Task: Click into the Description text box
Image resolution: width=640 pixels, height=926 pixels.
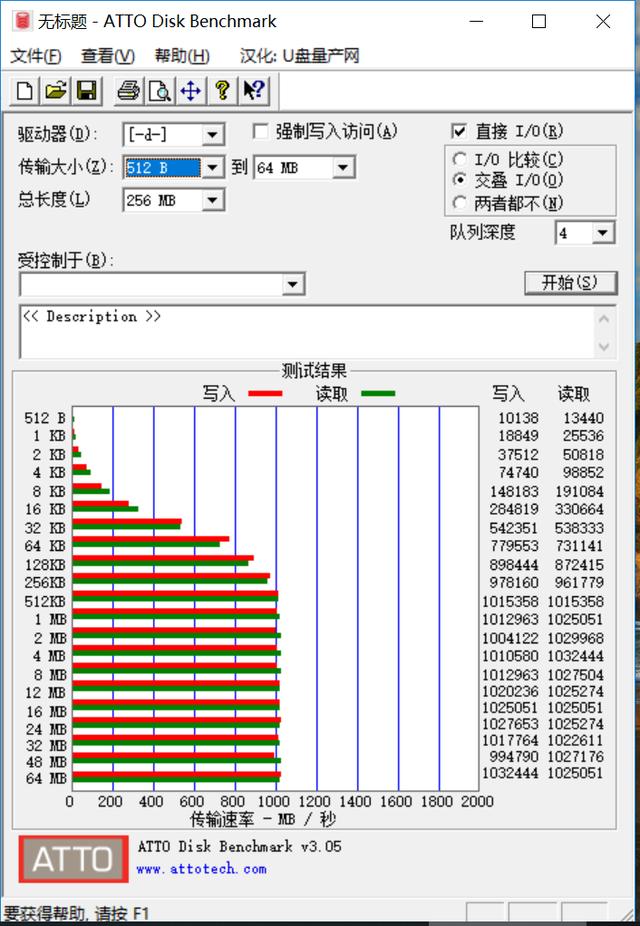Action: pos(307,331)
